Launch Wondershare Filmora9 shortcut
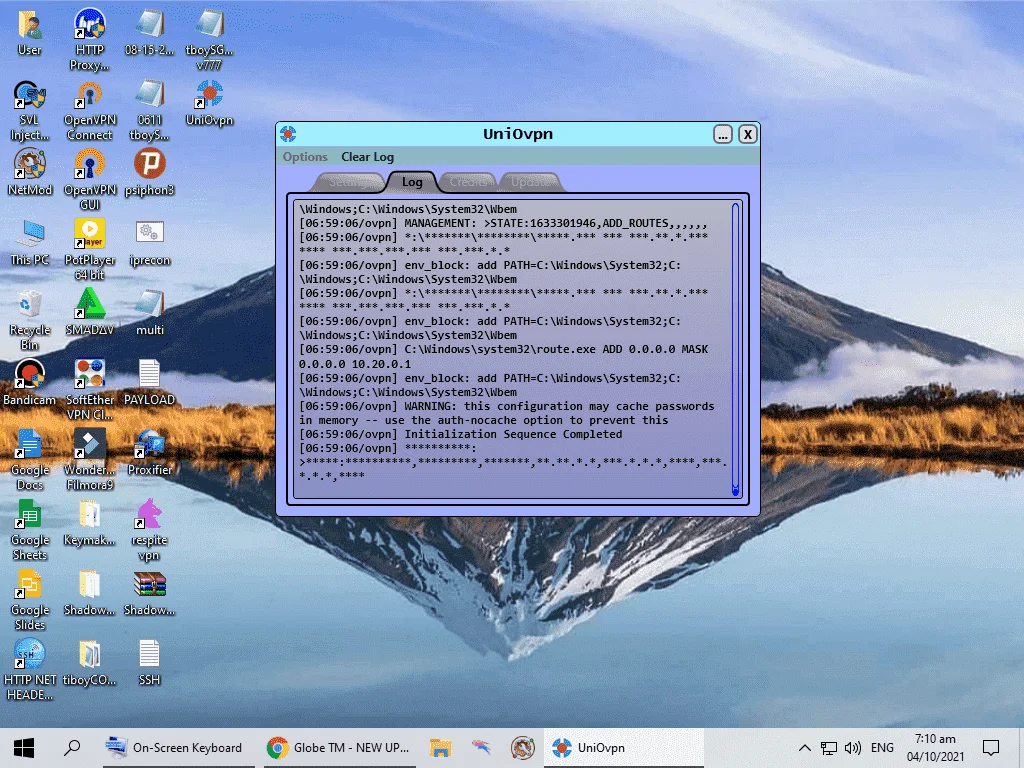 click(89, 460)
